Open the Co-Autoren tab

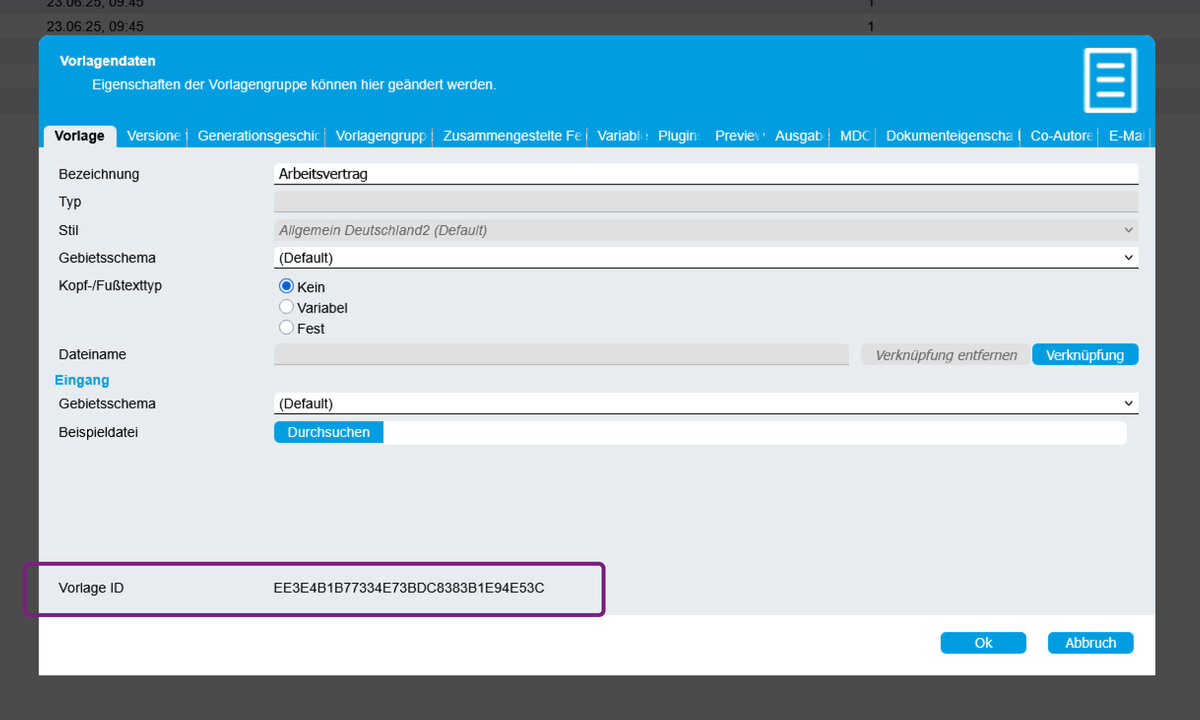(x=1061, y=136)
